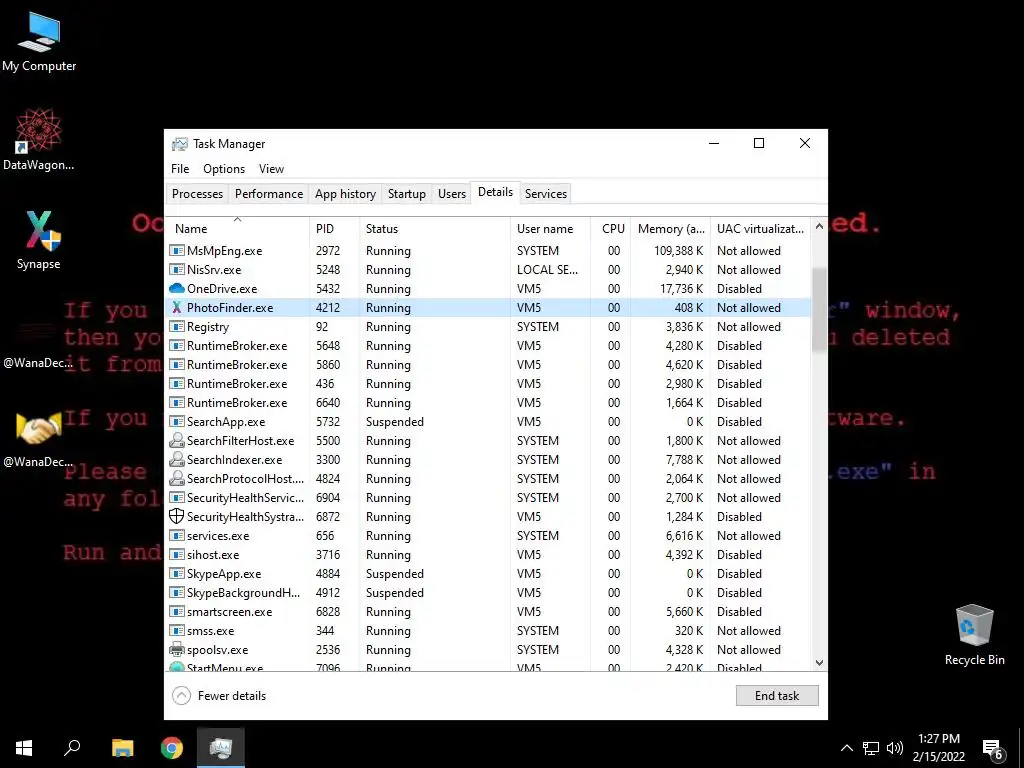1024x768 pixels.
Task: Click the PhotoFinder.exe process icon
Action: pyautogui.click(x=176, y=308)
